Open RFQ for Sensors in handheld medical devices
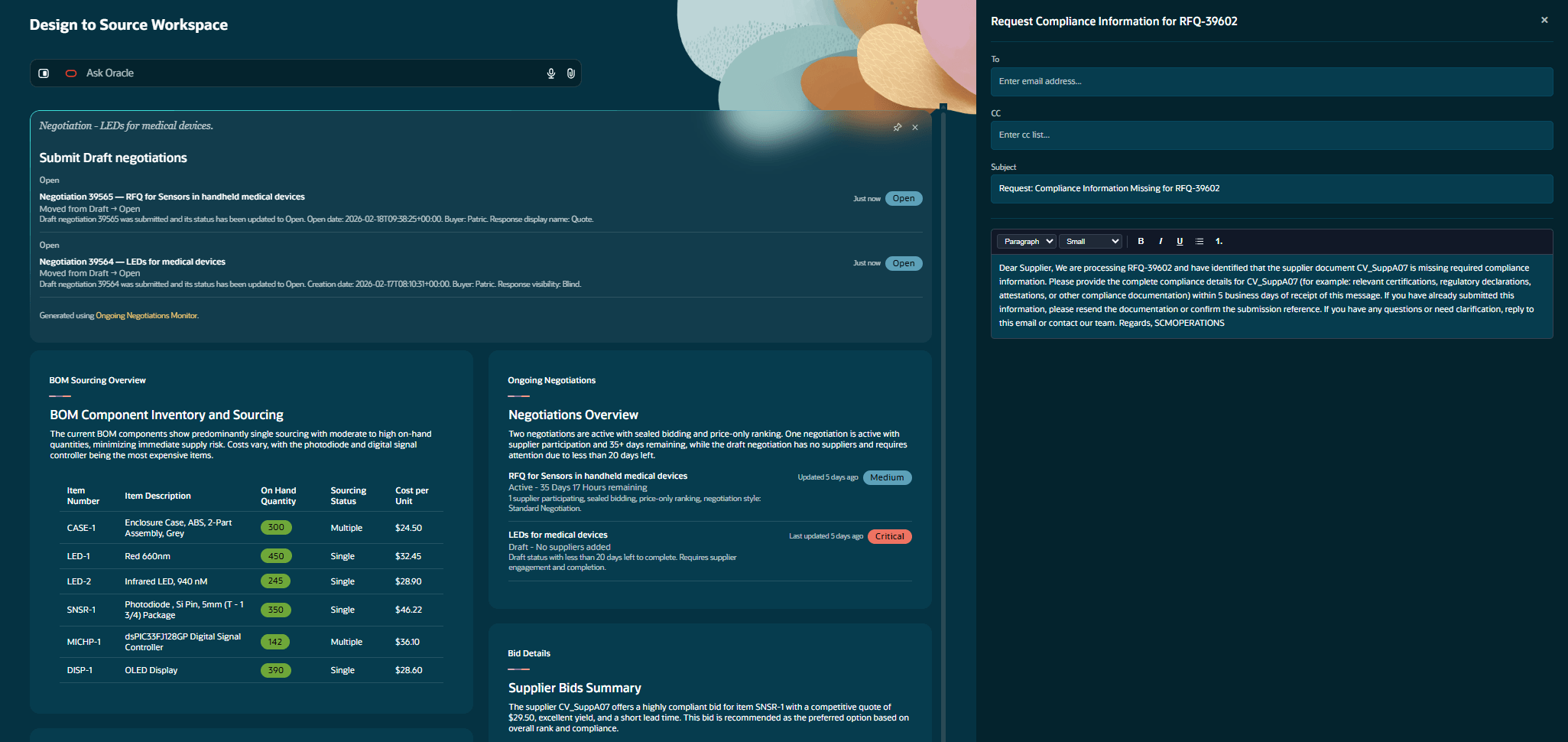 point(598,476)
